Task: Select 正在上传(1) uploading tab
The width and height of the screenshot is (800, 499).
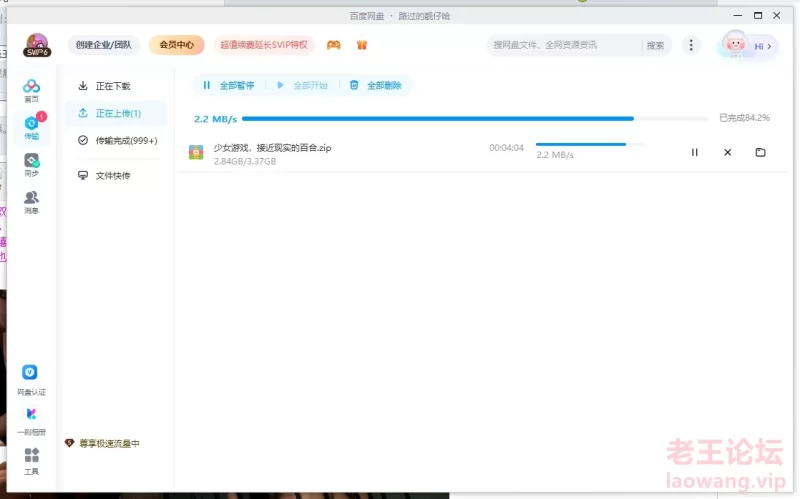Action: tap(116, 113)
